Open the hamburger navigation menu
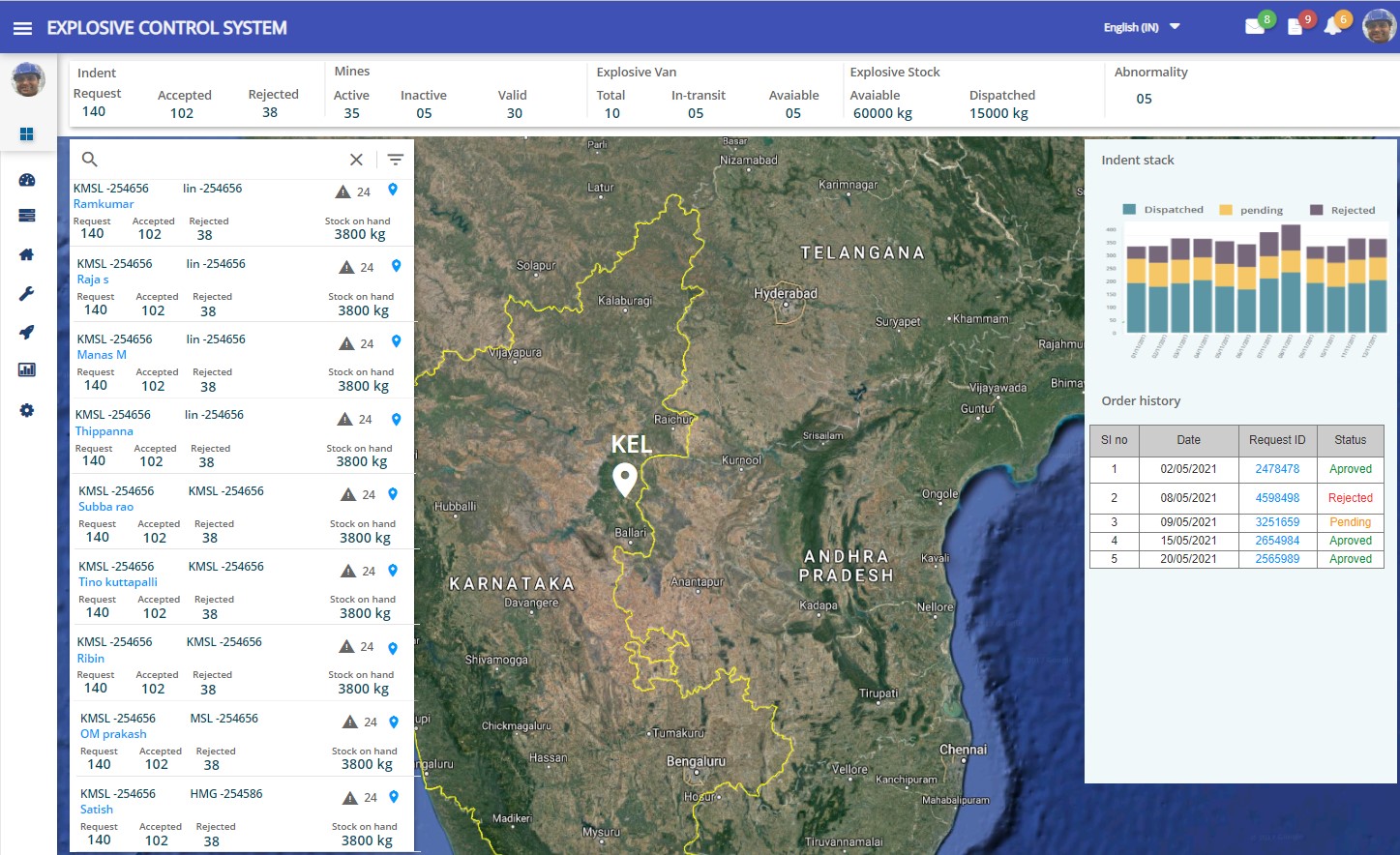Viewport: 1400px width, 855px height. pyautogui.click(x=22, y=28)
